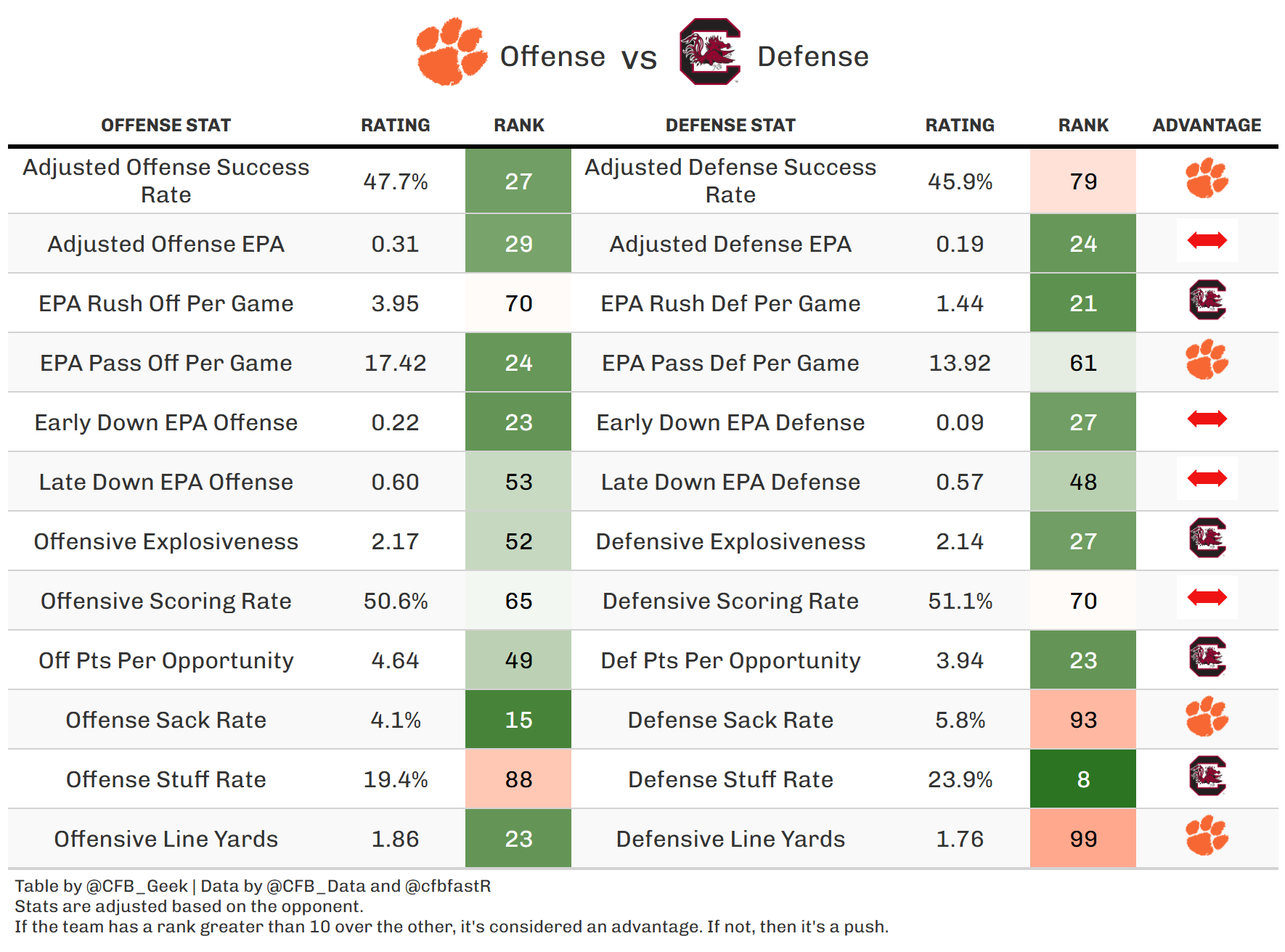
Task: Click the salmon rank 99 Defensive Line Yards cell
Action: 1082,839
